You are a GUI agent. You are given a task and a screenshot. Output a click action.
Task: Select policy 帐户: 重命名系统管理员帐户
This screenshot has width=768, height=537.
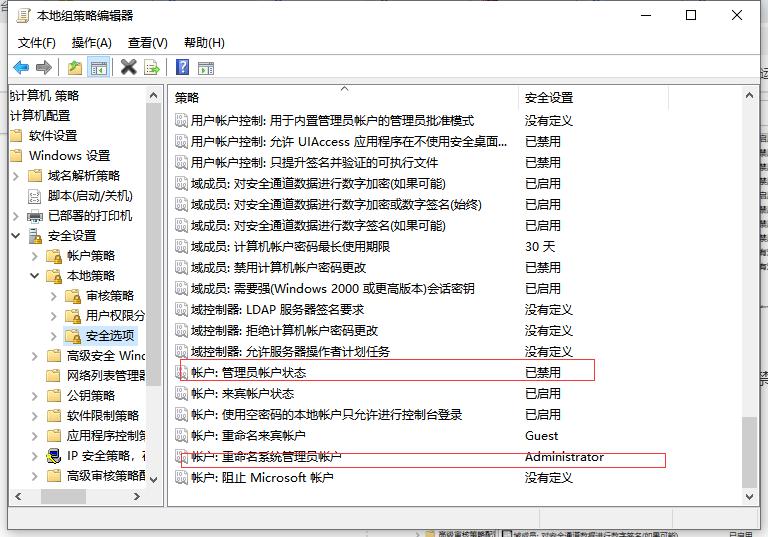[x=266, y=457]
